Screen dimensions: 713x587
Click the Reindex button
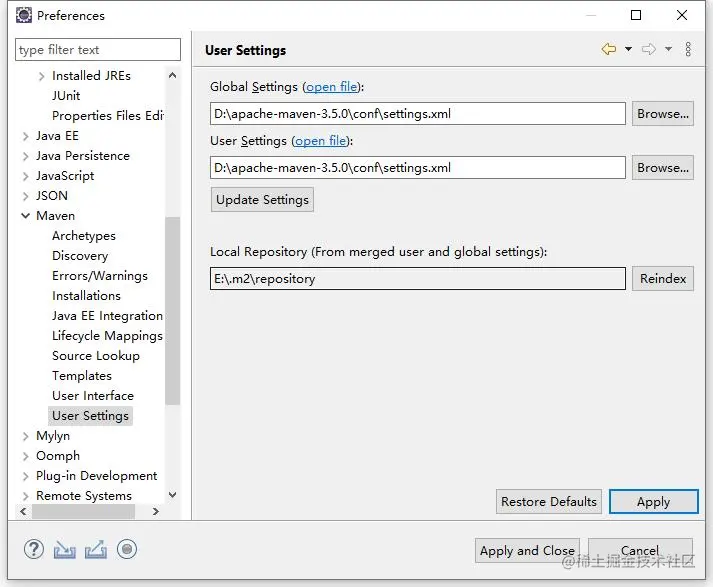(663, 278)
